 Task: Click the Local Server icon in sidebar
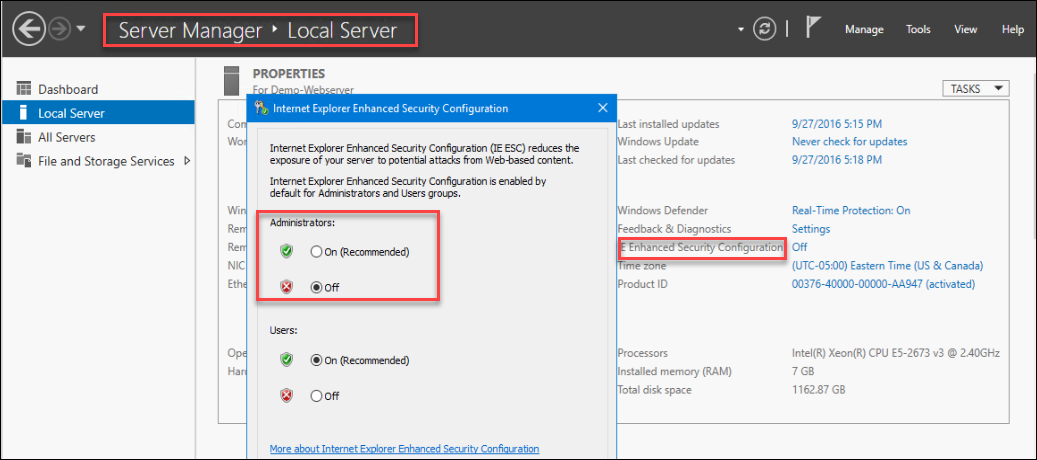[24, 113]
